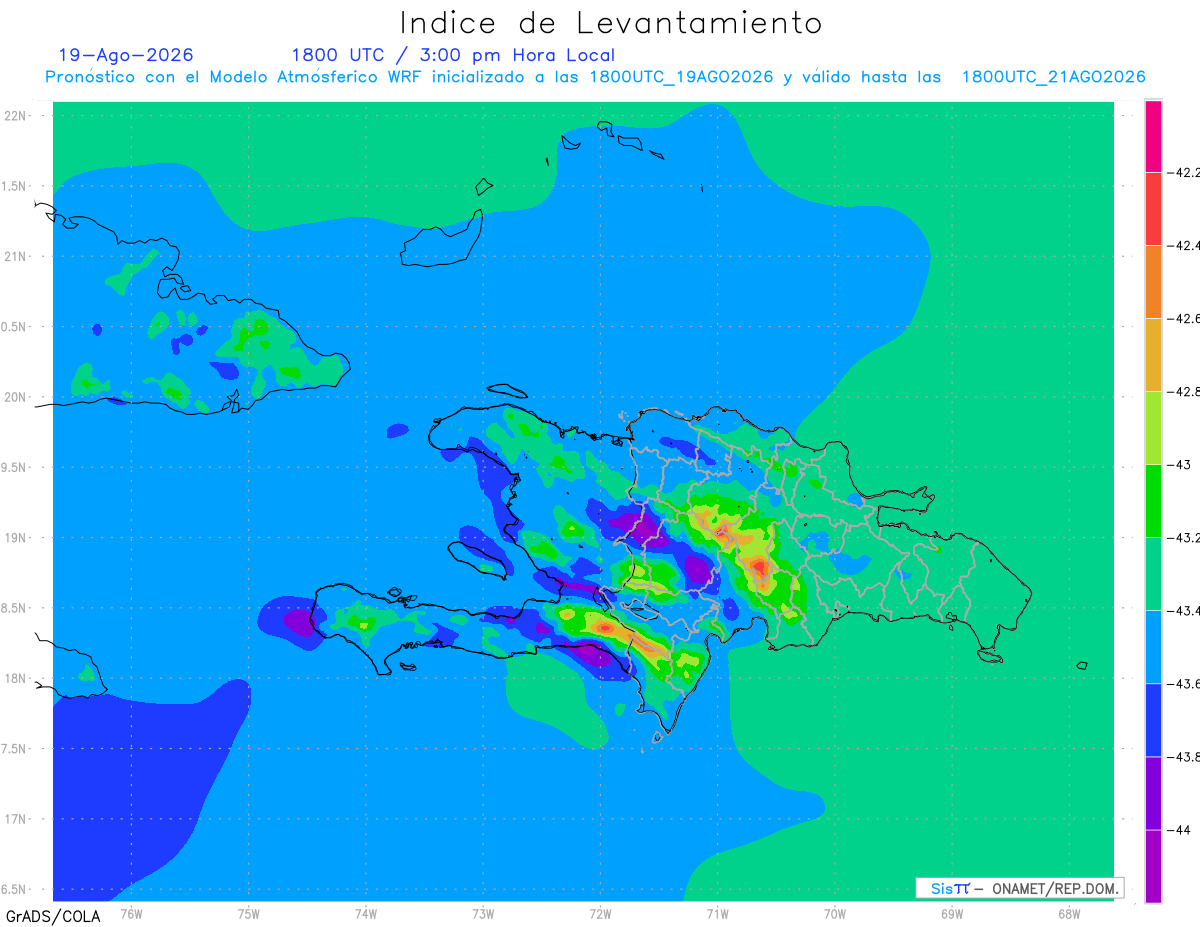Click the '76W' longitude label
Screen dimensions: 1200x927
coord(131,913)
